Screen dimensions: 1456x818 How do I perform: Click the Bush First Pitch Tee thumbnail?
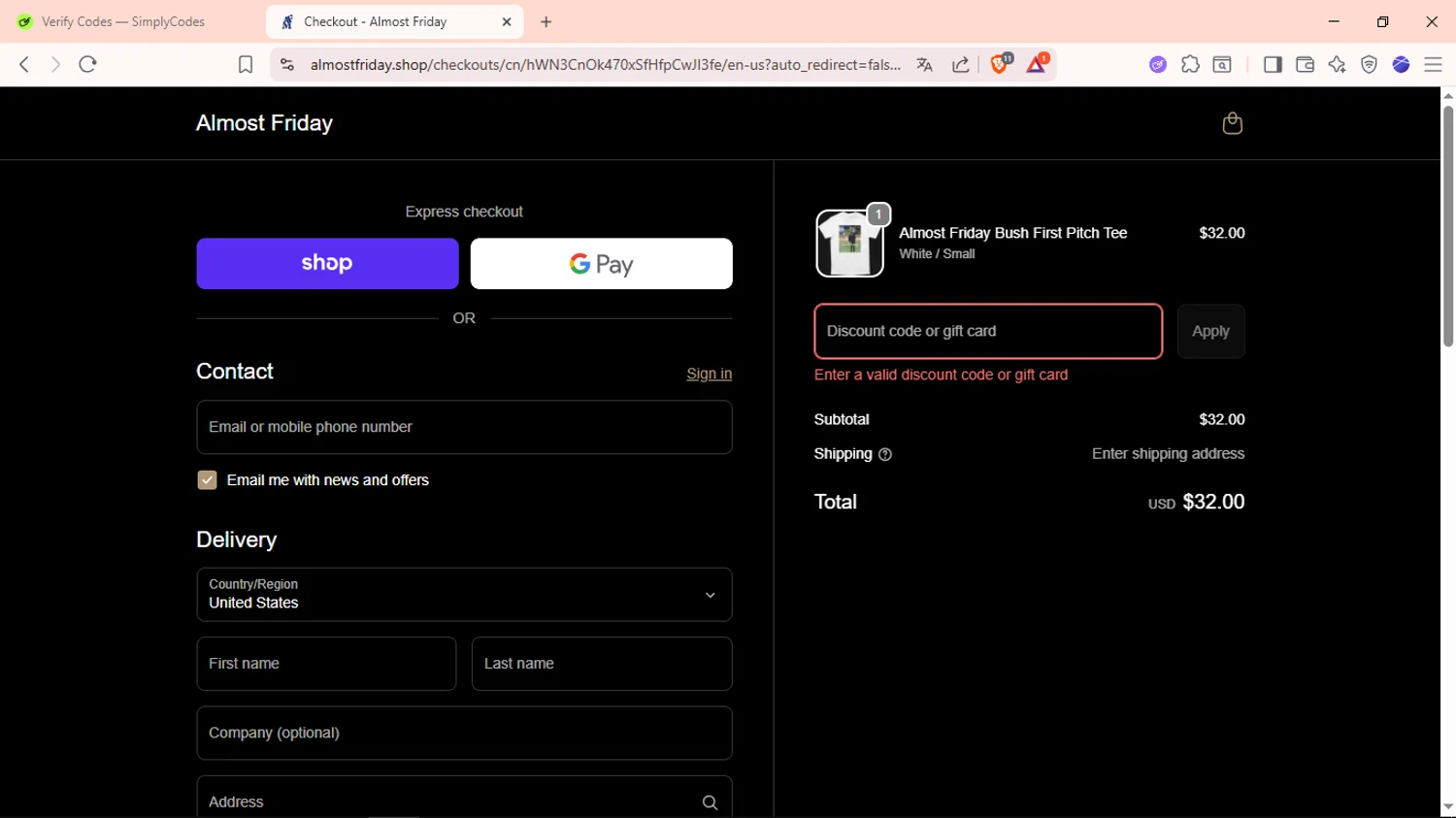[849, 244]
